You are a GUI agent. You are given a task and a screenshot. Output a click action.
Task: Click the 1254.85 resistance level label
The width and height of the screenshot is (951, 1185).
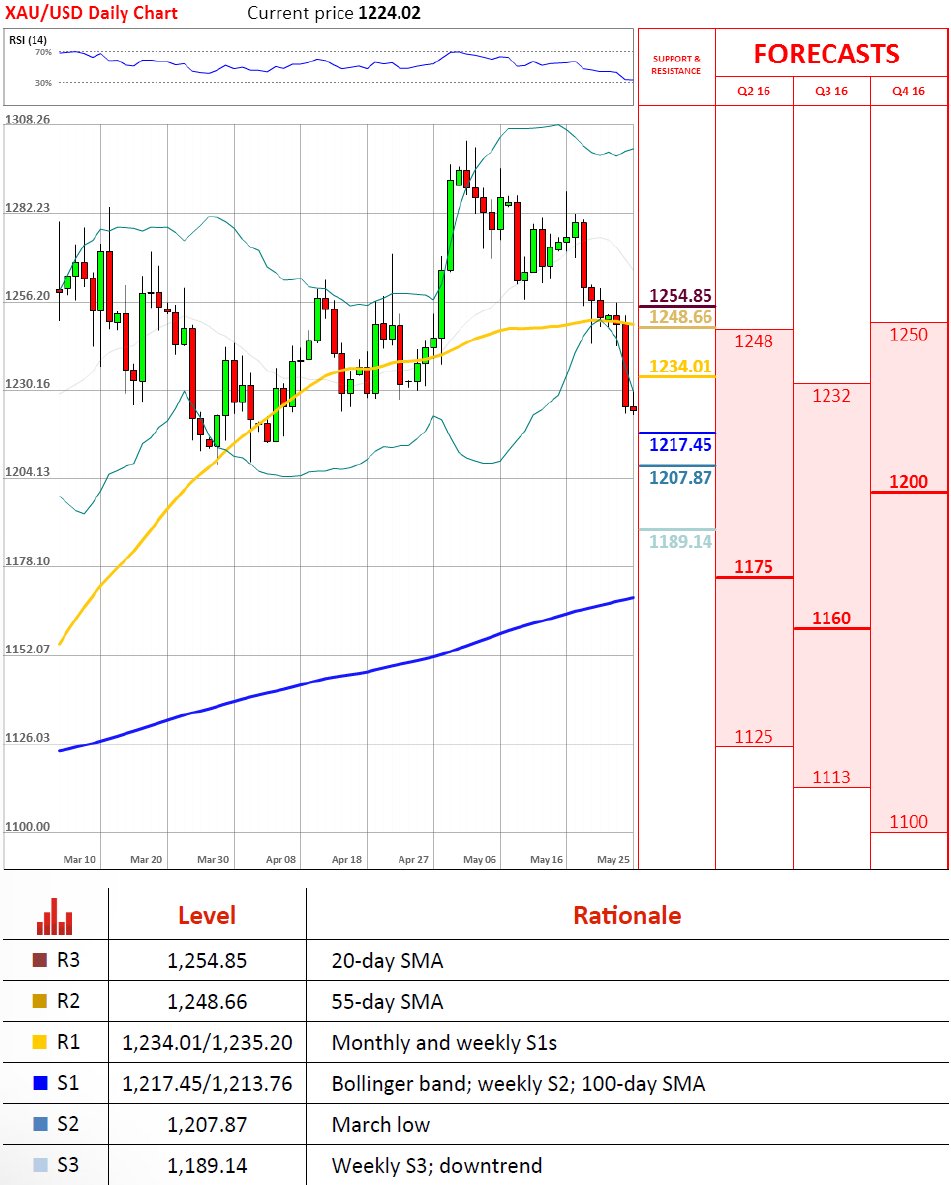680,296
